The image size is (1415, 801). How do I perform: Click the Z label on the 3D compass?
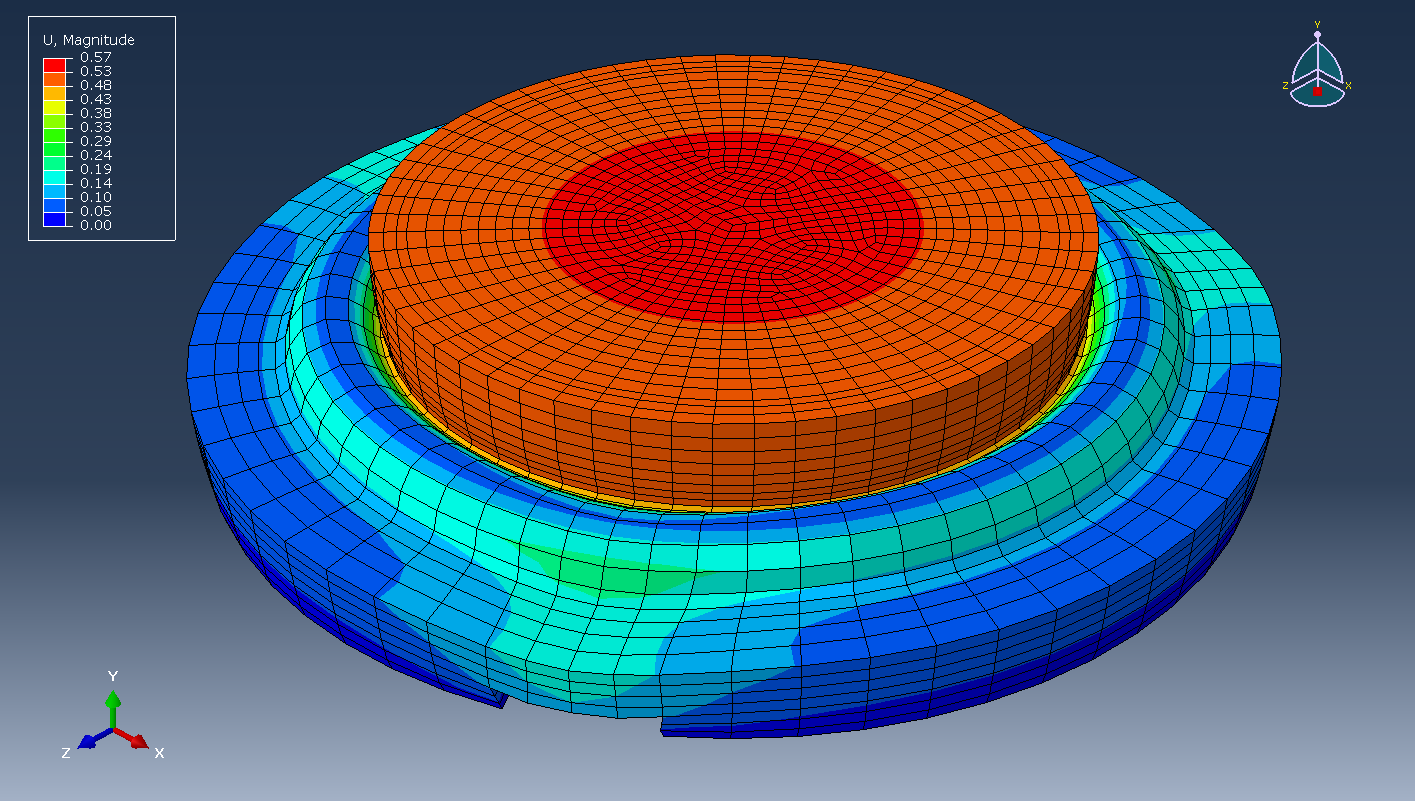click(x=1285, y=86)
